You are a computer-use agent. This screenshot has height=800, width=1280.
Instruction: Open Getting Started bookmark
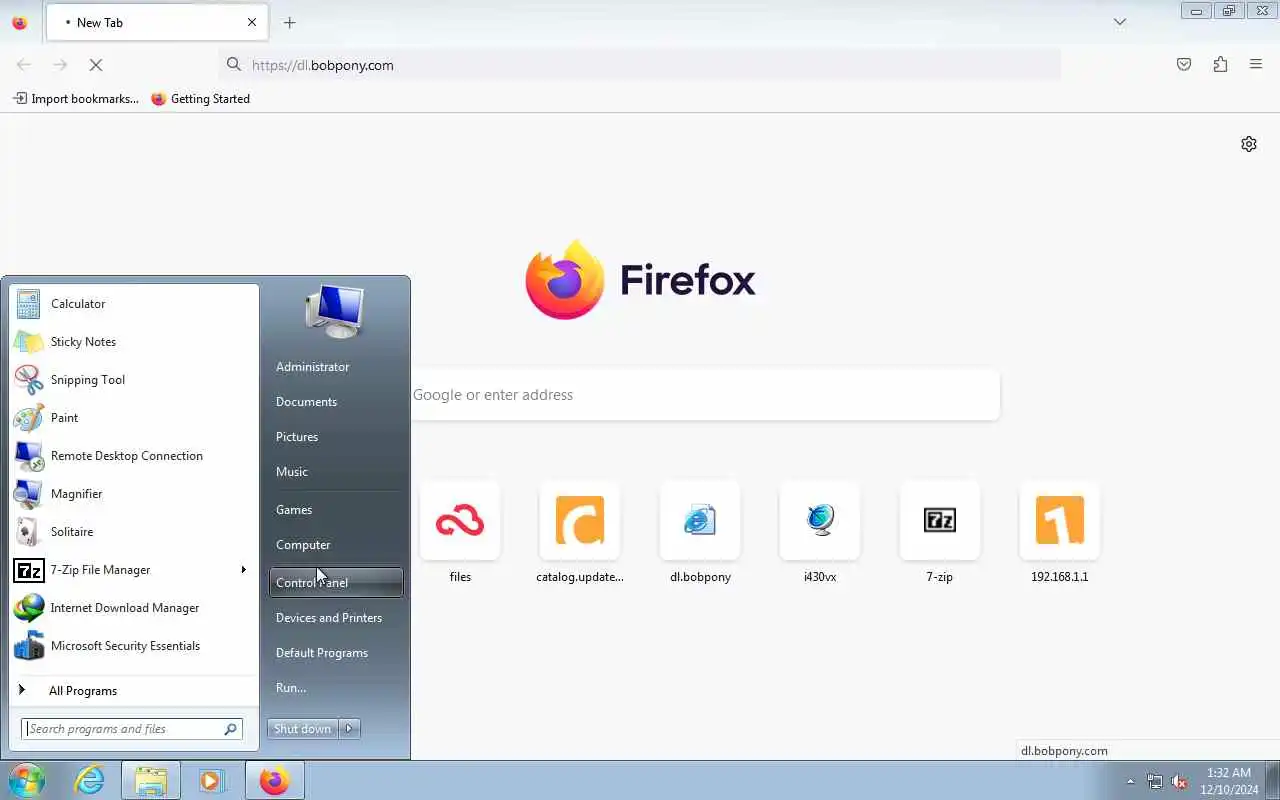pyautogui.click(x=201, y=99)
